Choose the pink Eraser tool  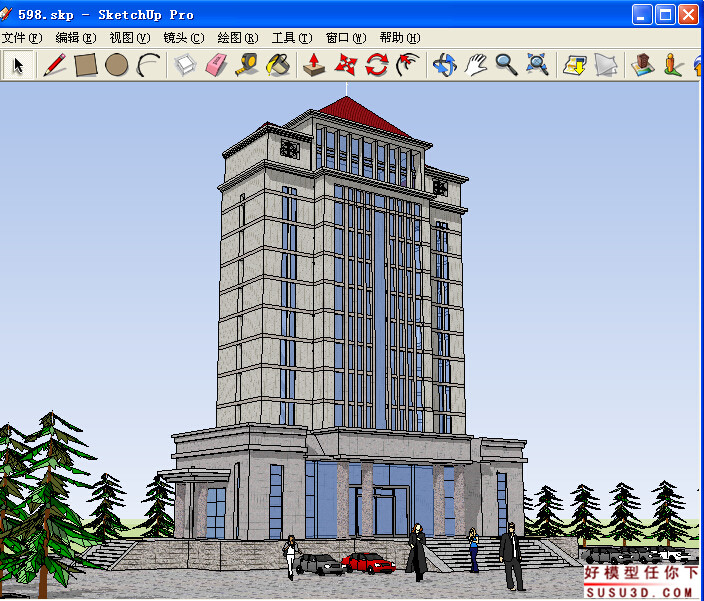pyautogui.click(x=216, y=66)
